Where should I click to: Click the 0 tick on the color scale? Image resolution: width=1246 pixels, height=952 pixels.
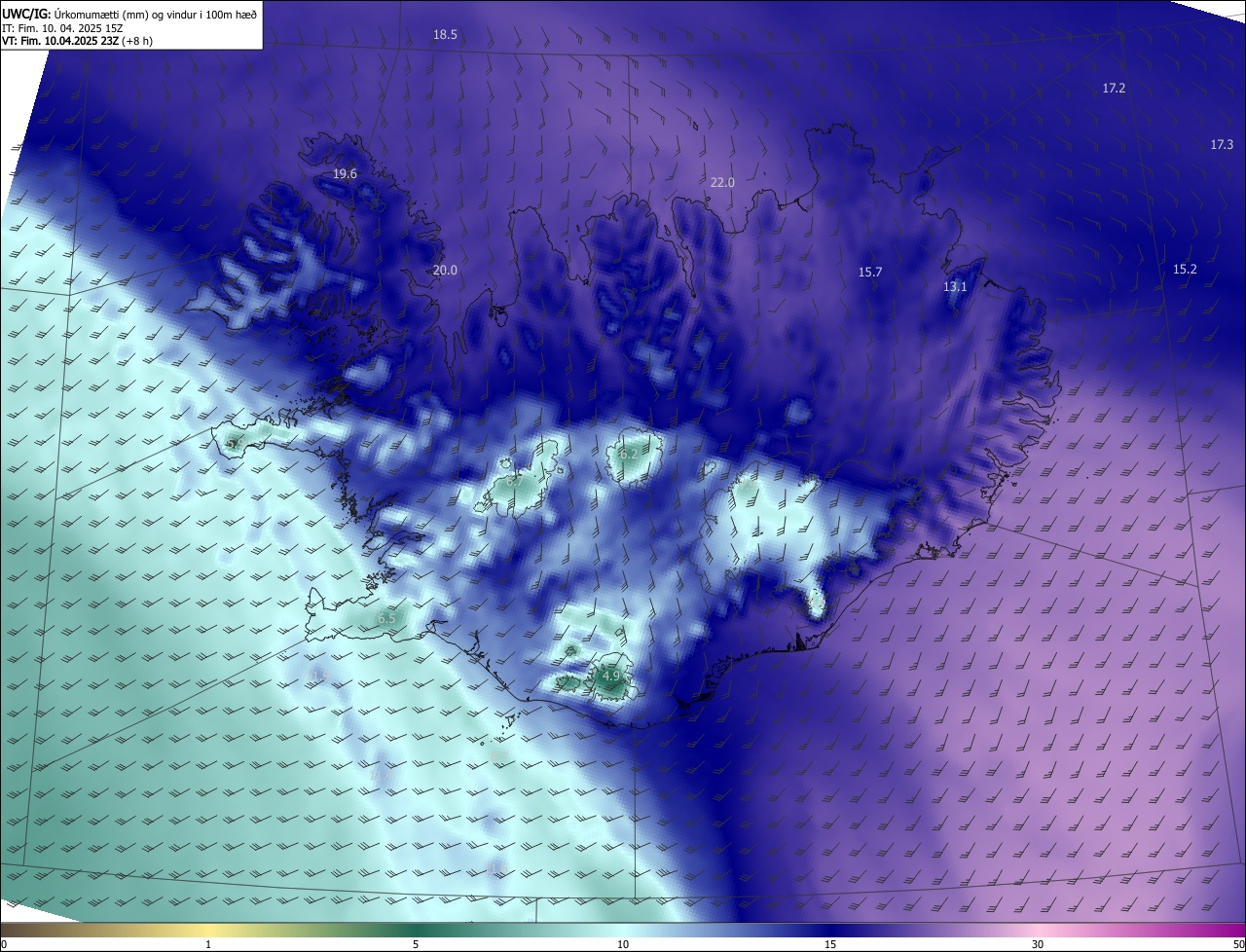click(x=4, y=945)
